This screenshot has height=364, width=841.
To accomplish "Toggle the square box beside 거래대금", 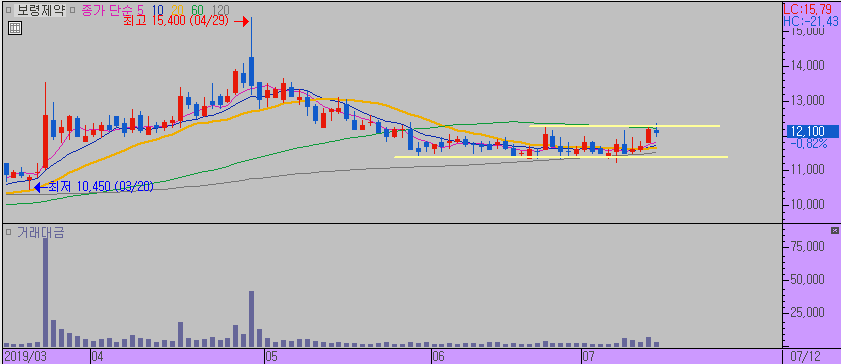I will coord(9,232).
